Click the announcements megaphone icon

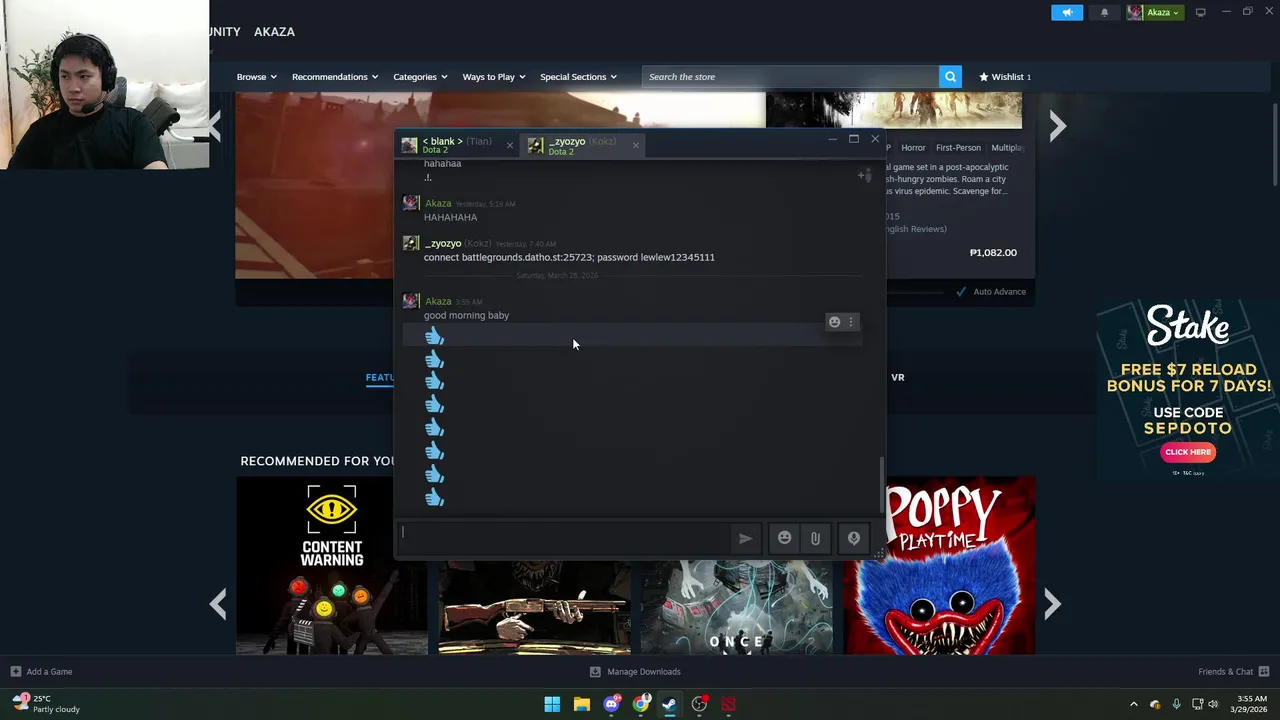pos(1067,12)
